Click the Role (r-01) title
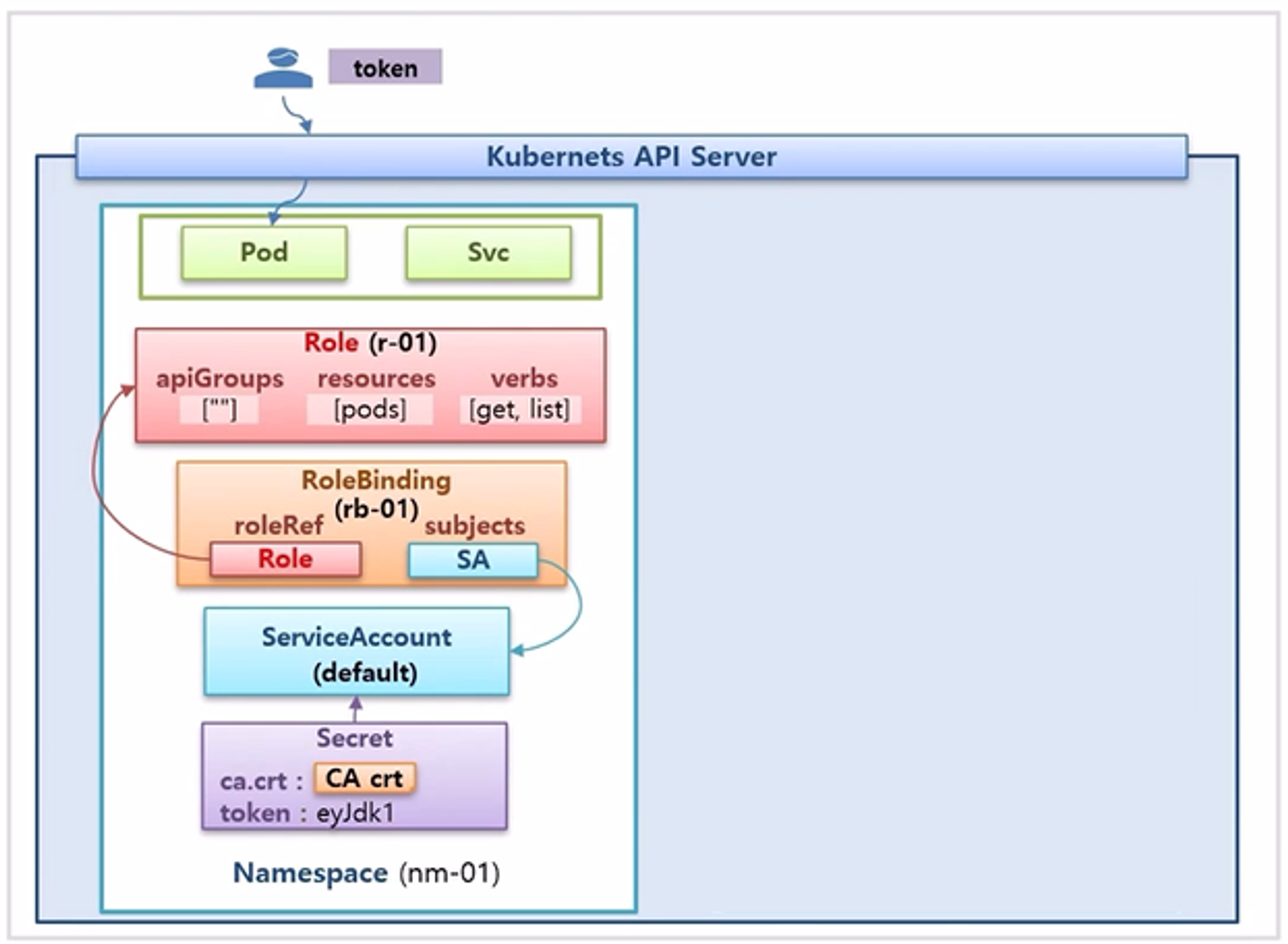The width and height of the screenshot is (1288, 944). [370, 342]
